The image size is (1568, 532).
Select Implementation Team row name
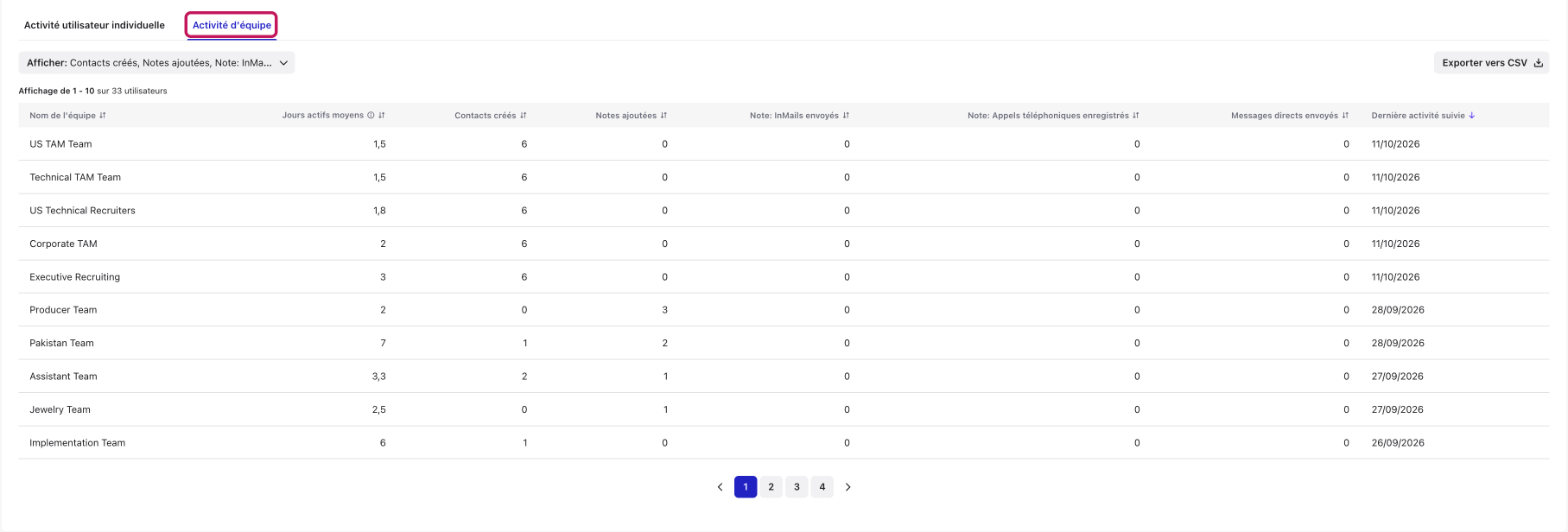point(77,442)
